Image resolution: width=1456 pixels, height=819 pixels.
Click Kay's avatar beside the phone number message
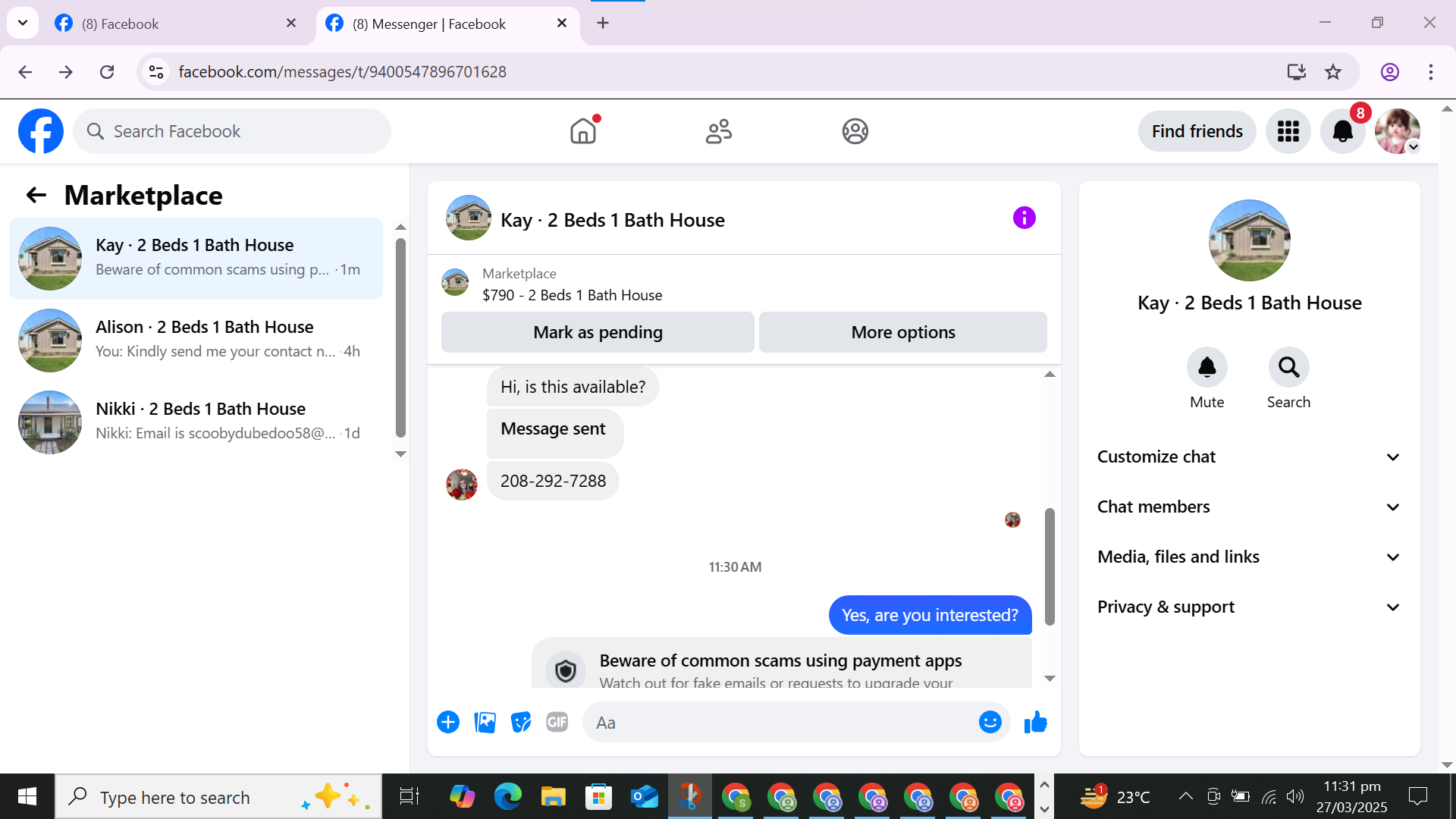tap(462, 485)
